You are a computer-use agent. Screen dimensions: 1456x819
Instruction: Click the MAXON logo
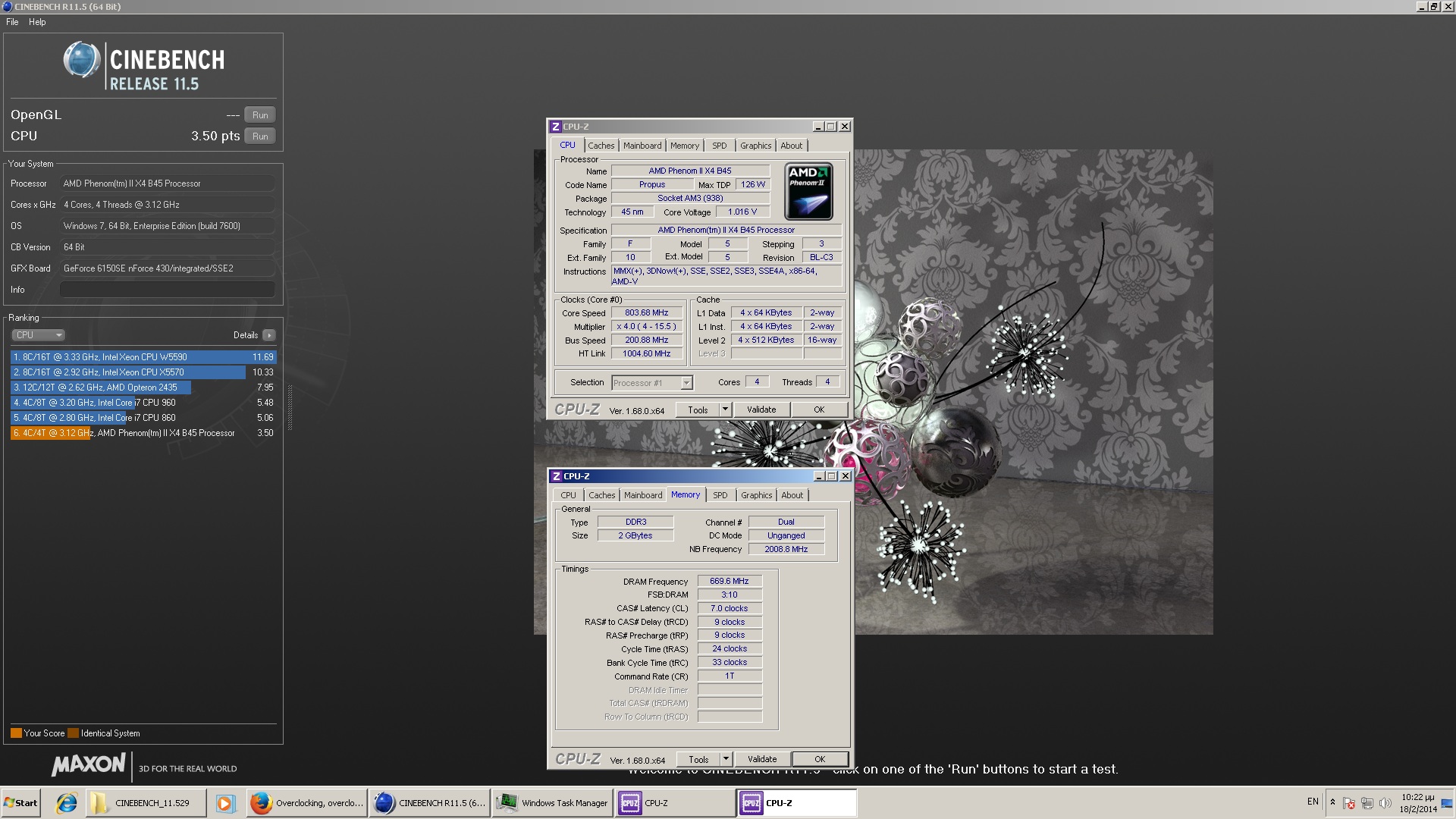click(x=88, y=764)
